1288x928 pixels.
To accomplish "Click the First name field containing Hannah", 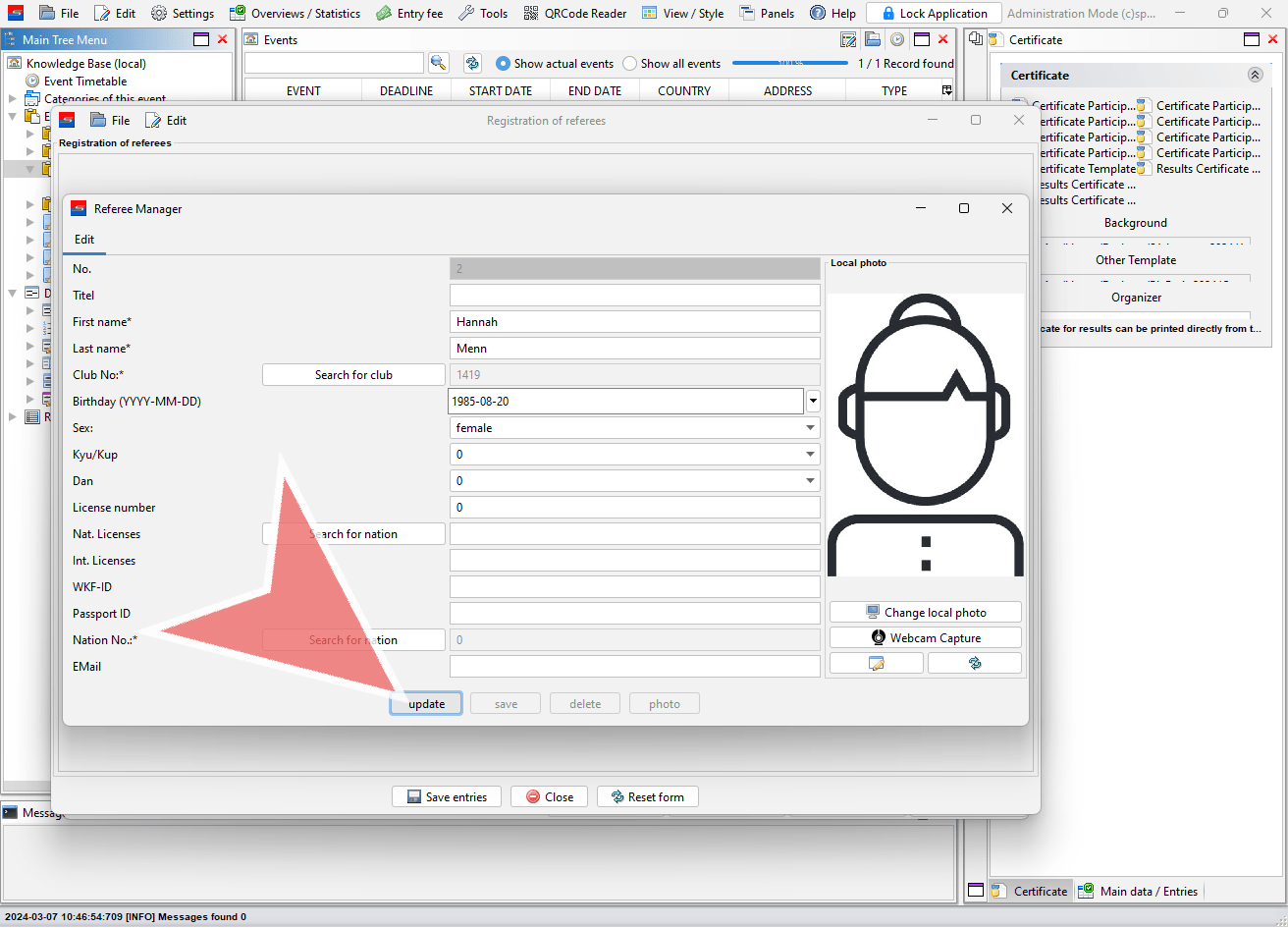I will pyautogui.click(x=634, y=321).
